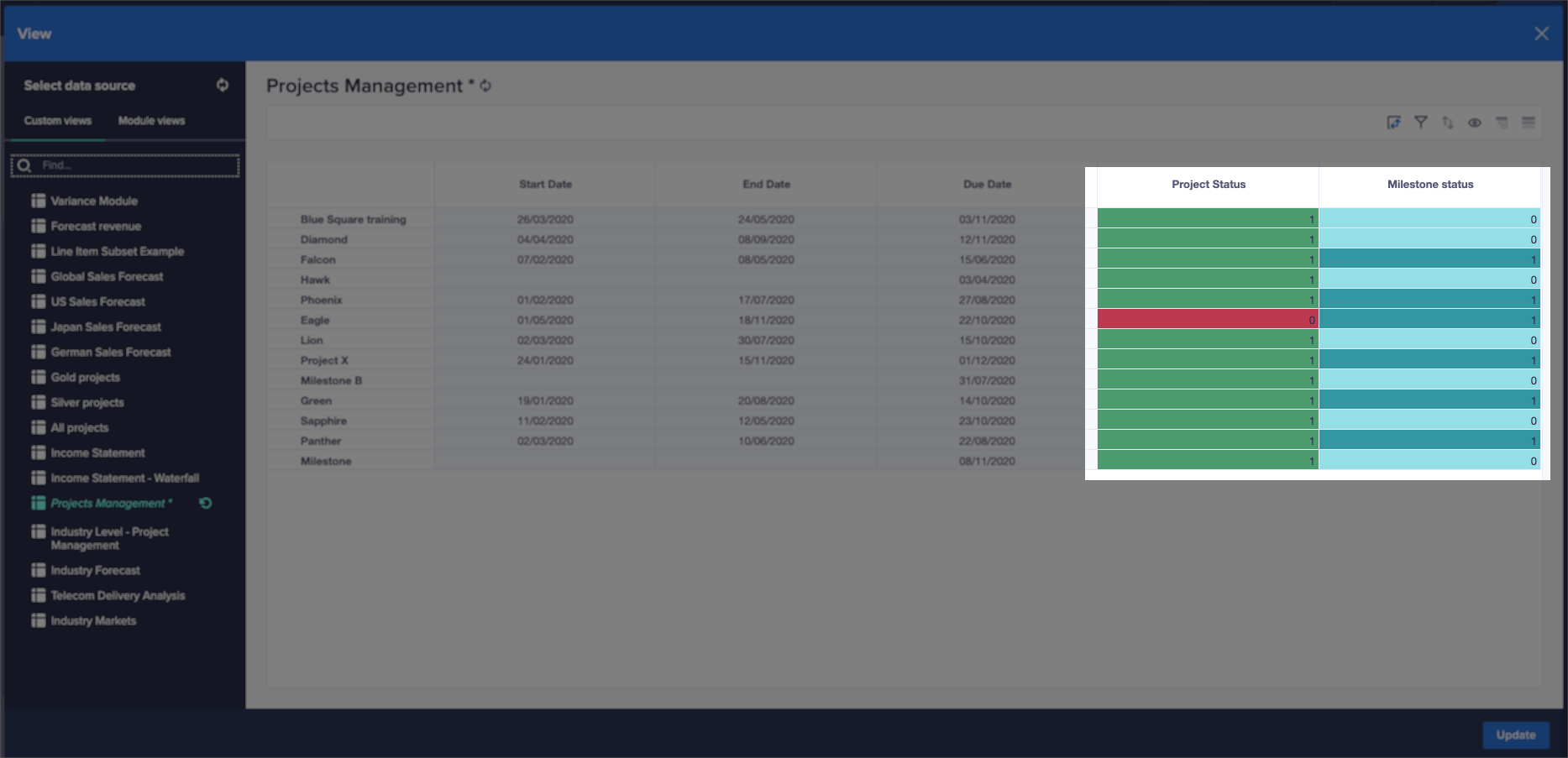The image size is (1568, 758).
Task: Click inside the Find search field
Action: (124, 165)
